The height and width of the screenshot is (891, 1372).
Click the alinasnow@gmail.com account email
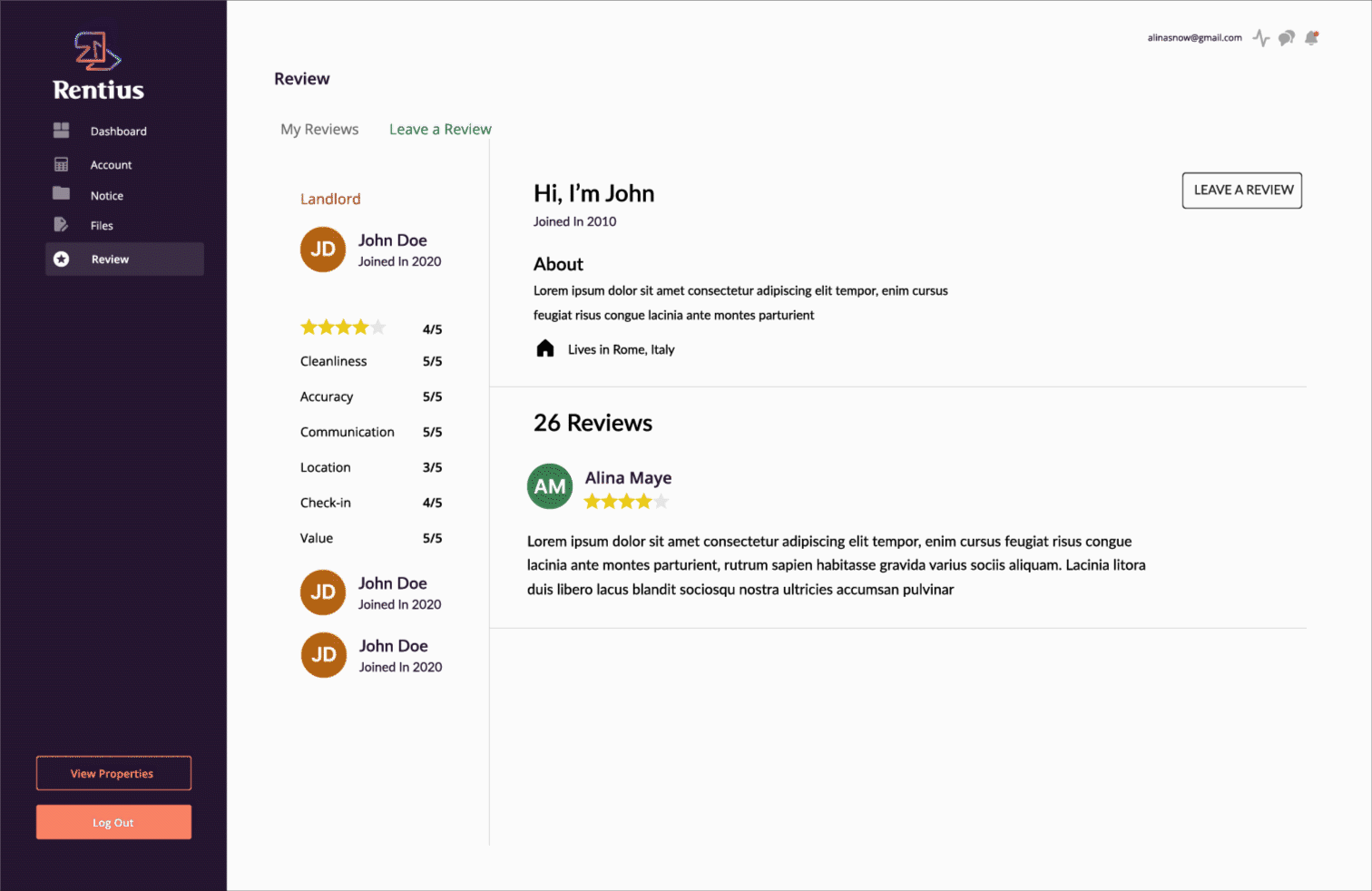click(1194, 38)
